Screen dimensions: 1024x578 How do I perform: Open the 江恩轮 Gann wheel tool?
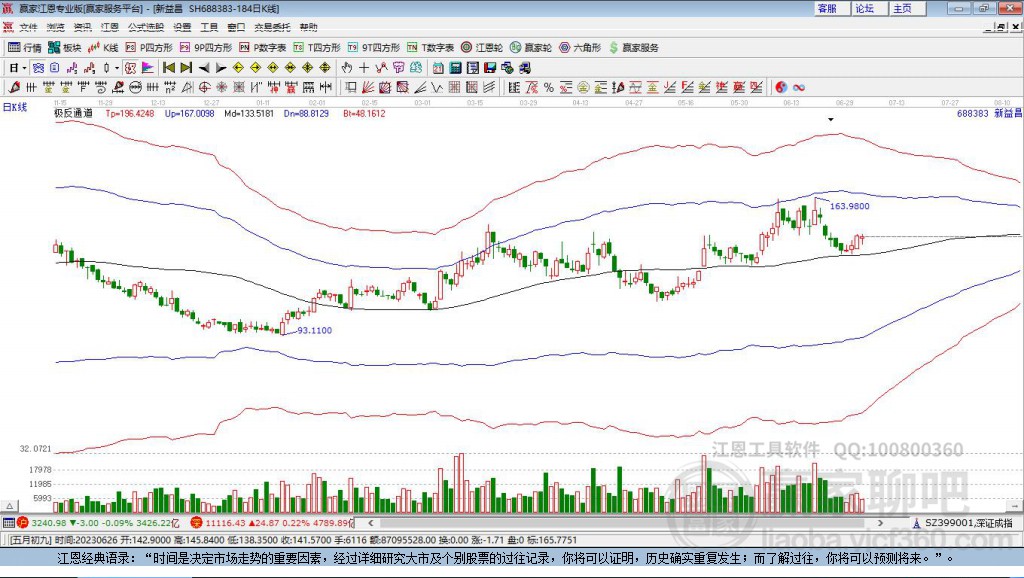(x=482, y=47)
